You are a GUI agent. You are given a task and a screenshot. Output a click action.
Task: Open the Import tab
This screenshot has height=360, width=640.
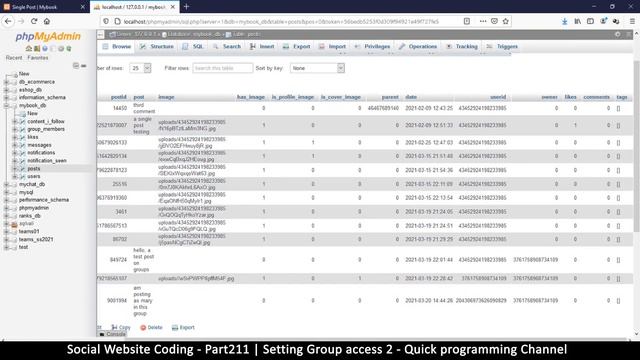click(332, 47)
